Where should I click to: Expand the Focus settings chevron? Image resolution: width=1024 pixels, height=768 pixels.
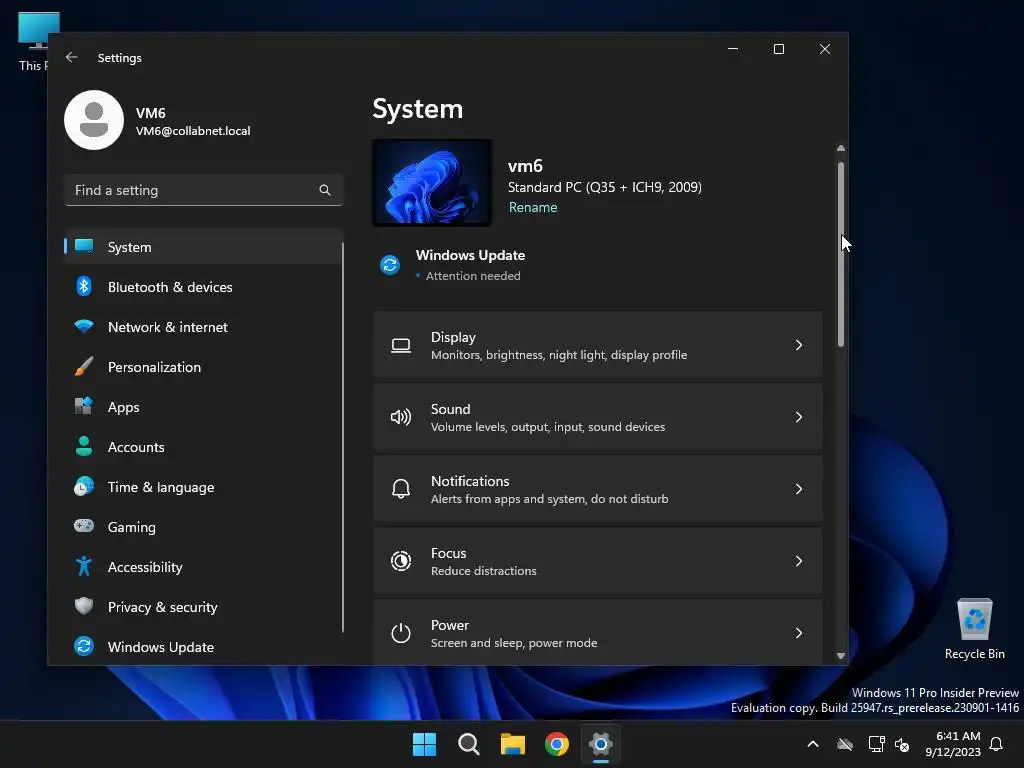tap(799, 561)
